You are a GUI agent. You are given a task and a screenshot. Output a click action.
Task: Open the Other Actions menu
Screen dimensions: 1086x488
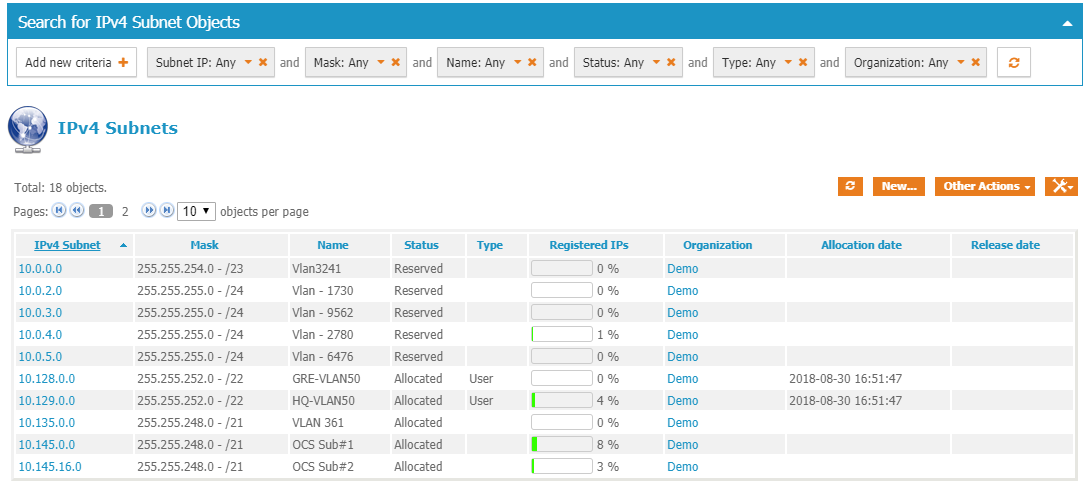(984, 186)
